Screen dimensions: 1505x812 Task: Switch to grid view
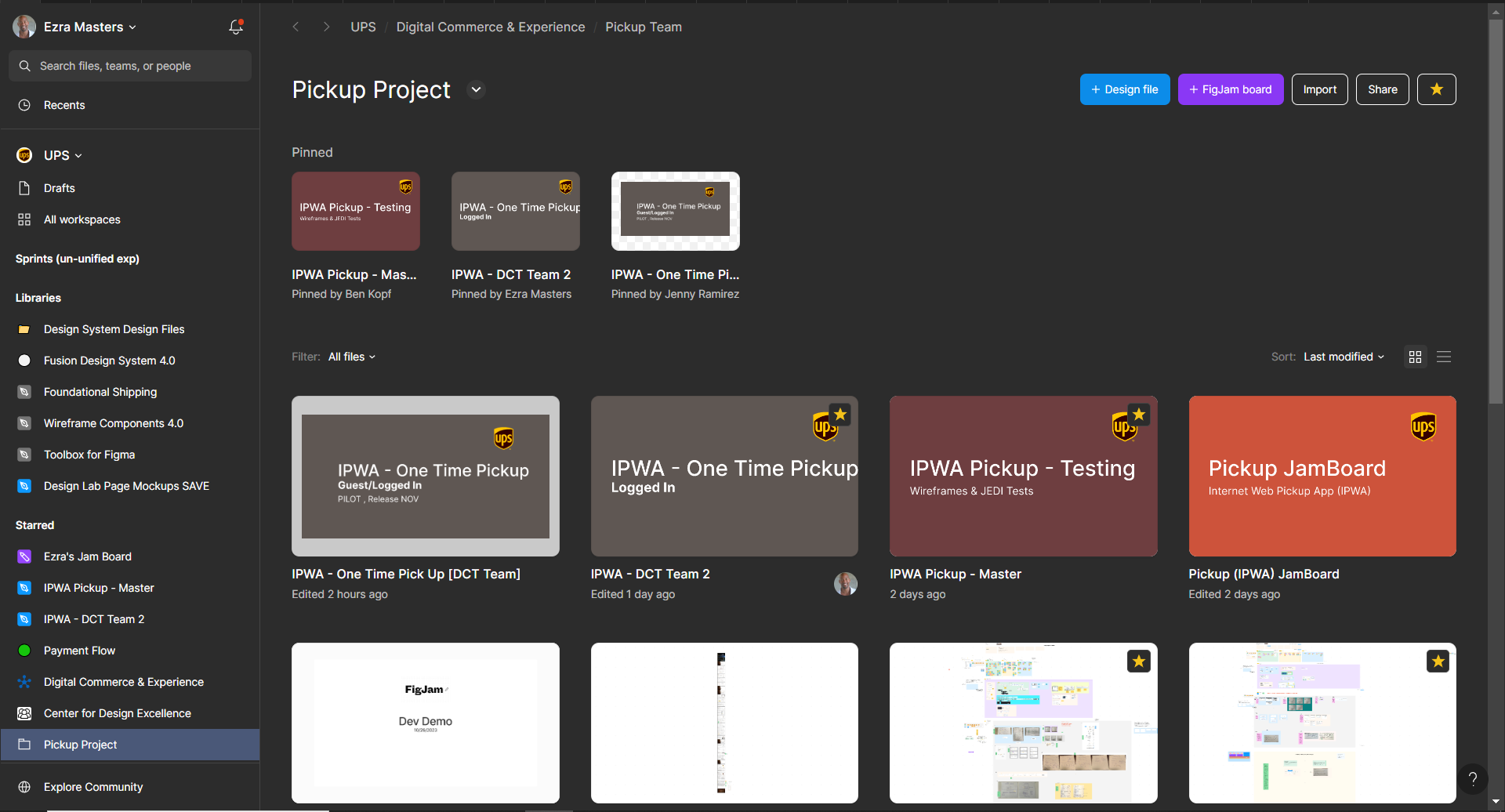click(x=1415, y=357)
